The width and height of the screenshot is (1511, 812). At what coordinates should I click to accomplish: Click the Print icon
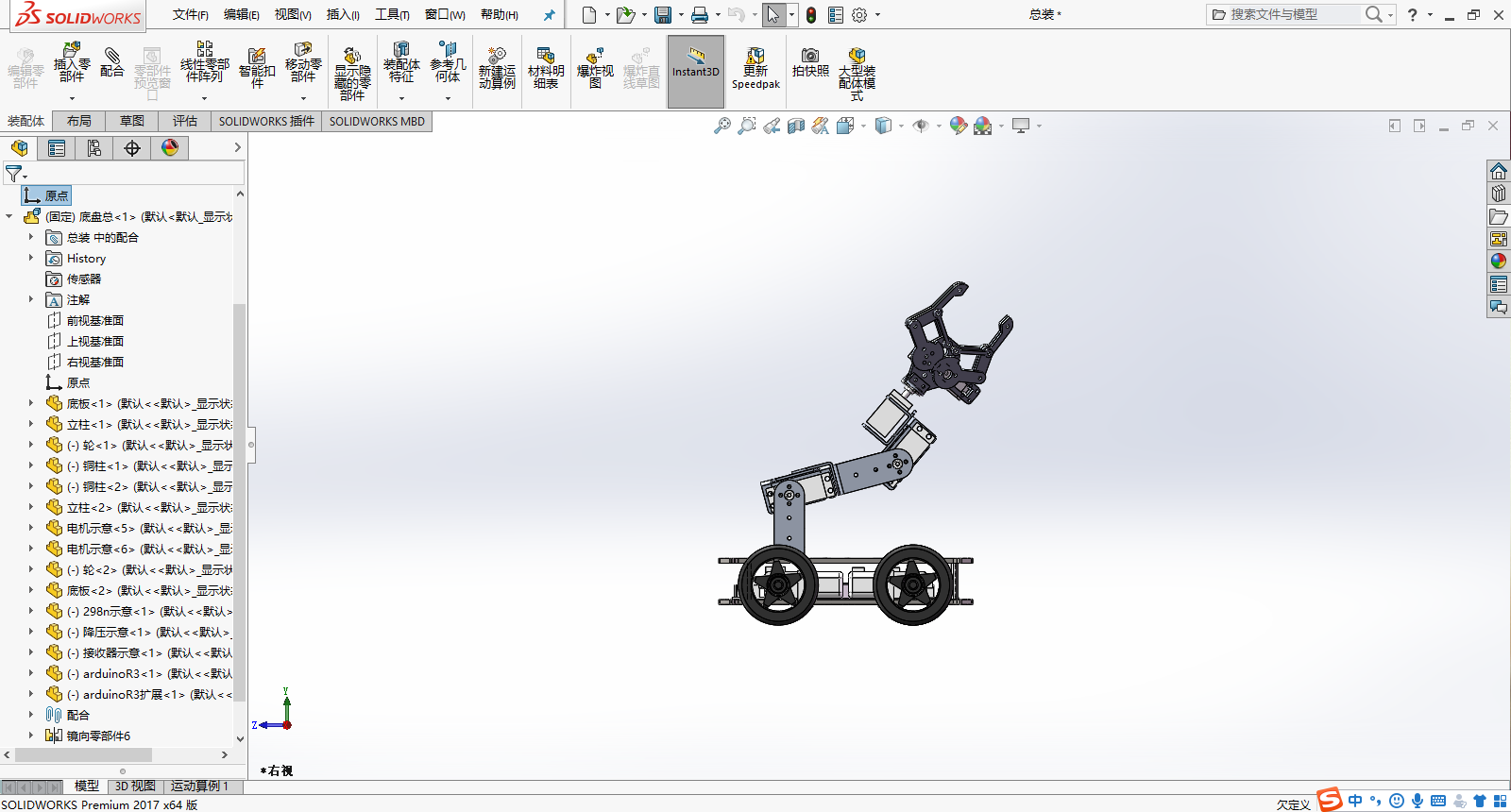700,15
